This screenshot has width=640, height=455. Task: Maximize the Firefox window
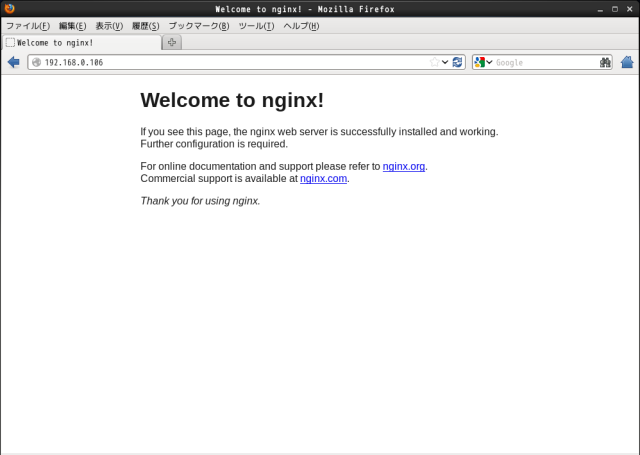(x=615, y=9)
